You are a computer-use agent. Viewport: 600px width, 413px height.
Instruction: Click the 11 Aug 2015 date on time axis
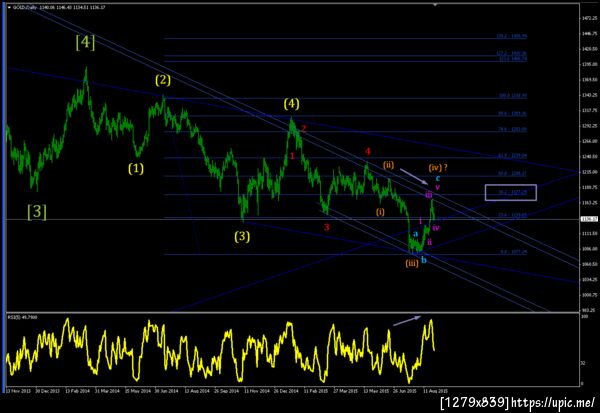(435, 391)
